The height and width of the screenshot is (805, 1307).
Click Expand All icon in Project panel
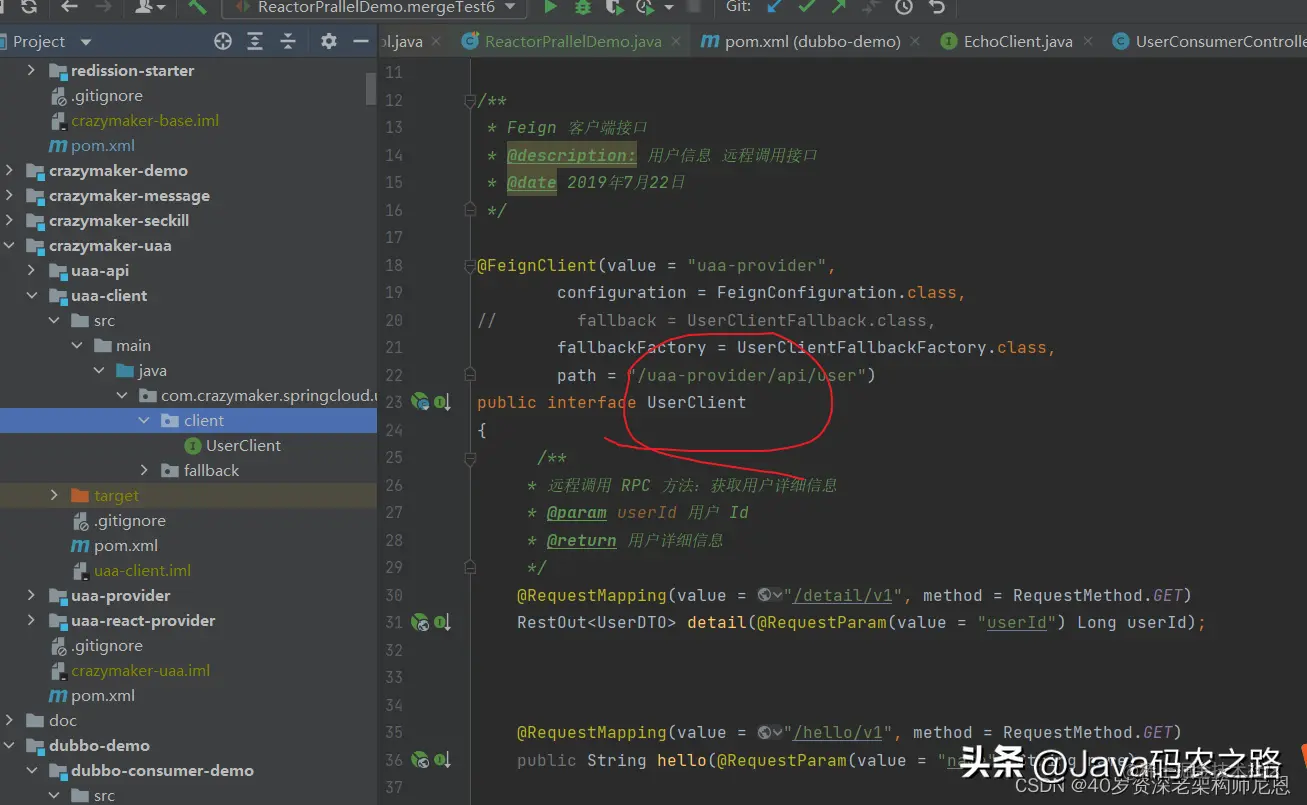click(x=256, y=41)
